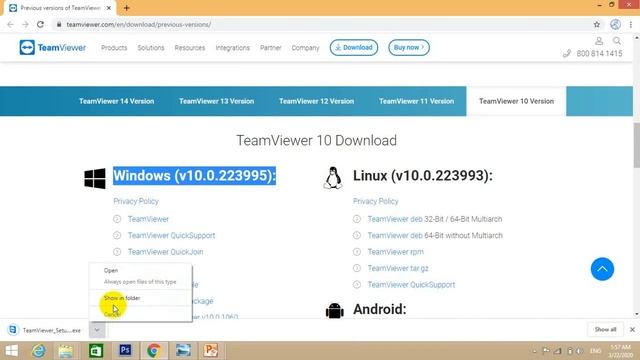The image size is (640, 360).
Task: Click the green spreadsheet app taskbar icon
Action: [x=96, y=351]
